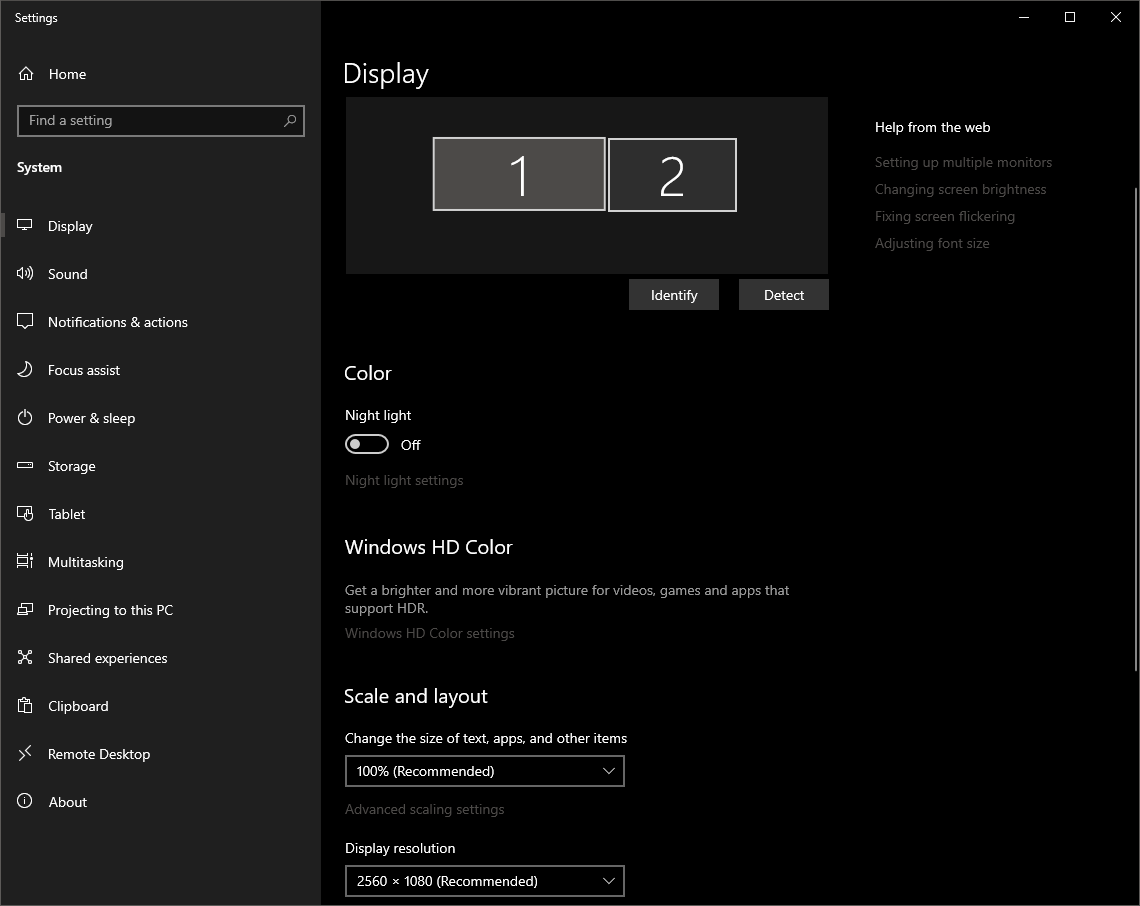The height and width of the screenshot is (906, 1140).
Task: Open the Display resolution dropdown
Action: pyautogui.click(x=484, y=881)
